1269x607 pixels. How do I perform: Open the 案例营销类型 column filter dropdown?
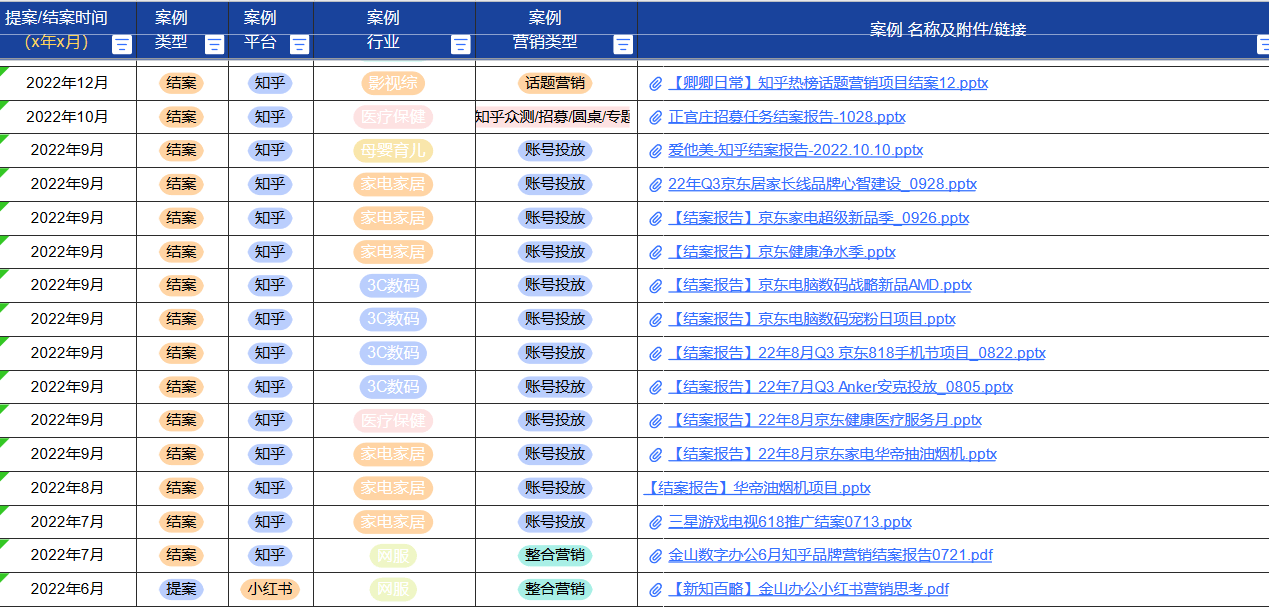623,44
